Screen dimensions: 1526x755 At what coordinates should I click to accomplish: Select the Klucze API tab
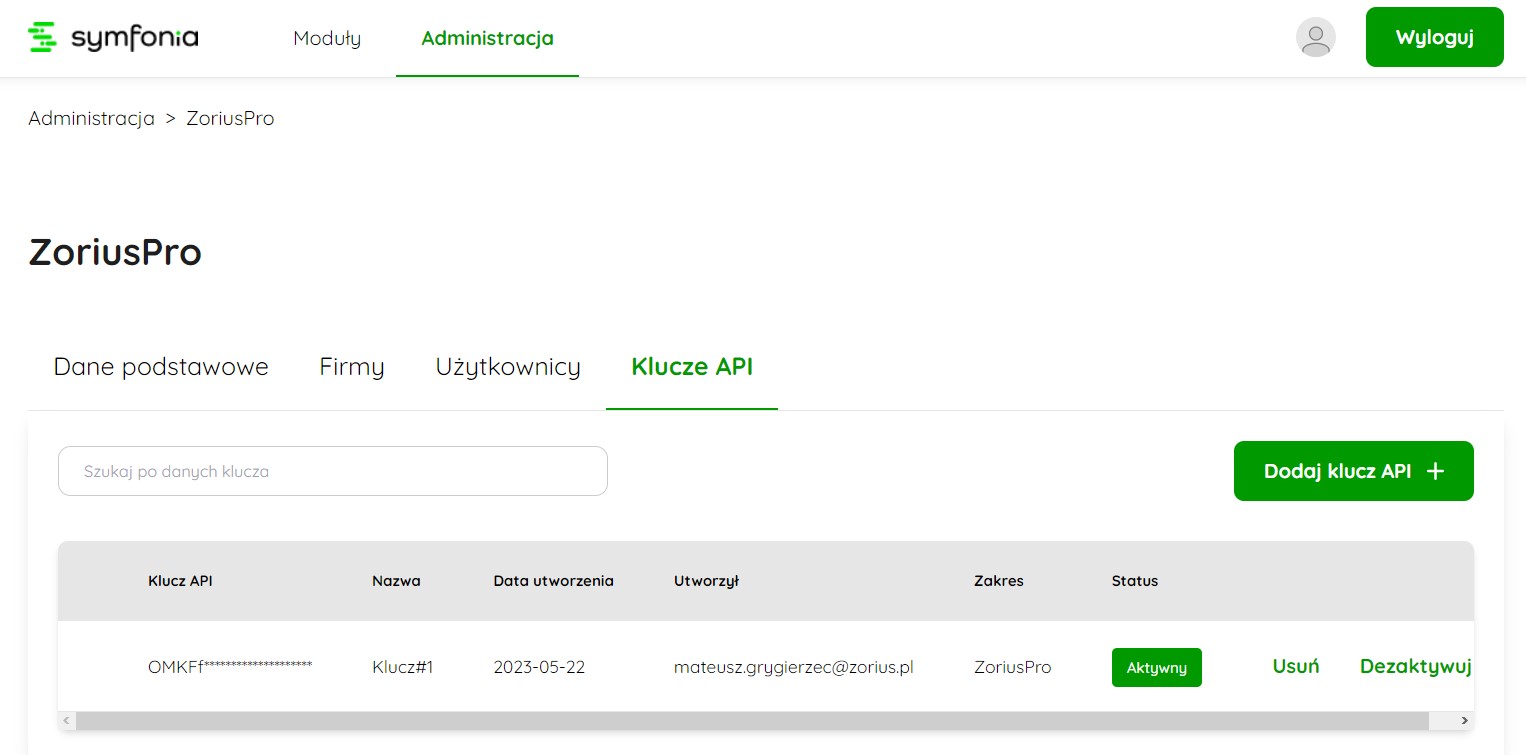692,367
